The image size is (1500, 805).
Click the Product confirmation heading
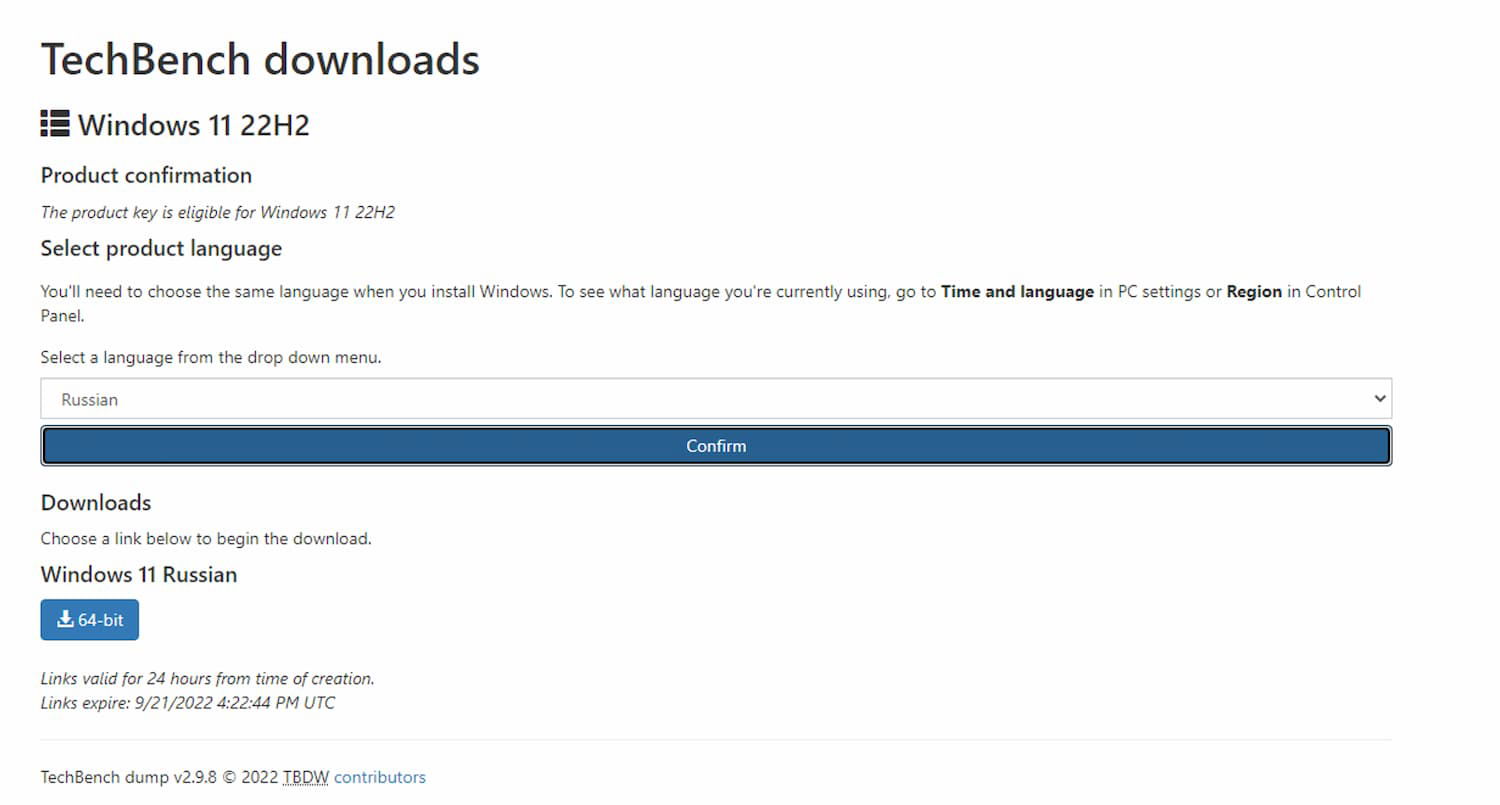[146, 176]
